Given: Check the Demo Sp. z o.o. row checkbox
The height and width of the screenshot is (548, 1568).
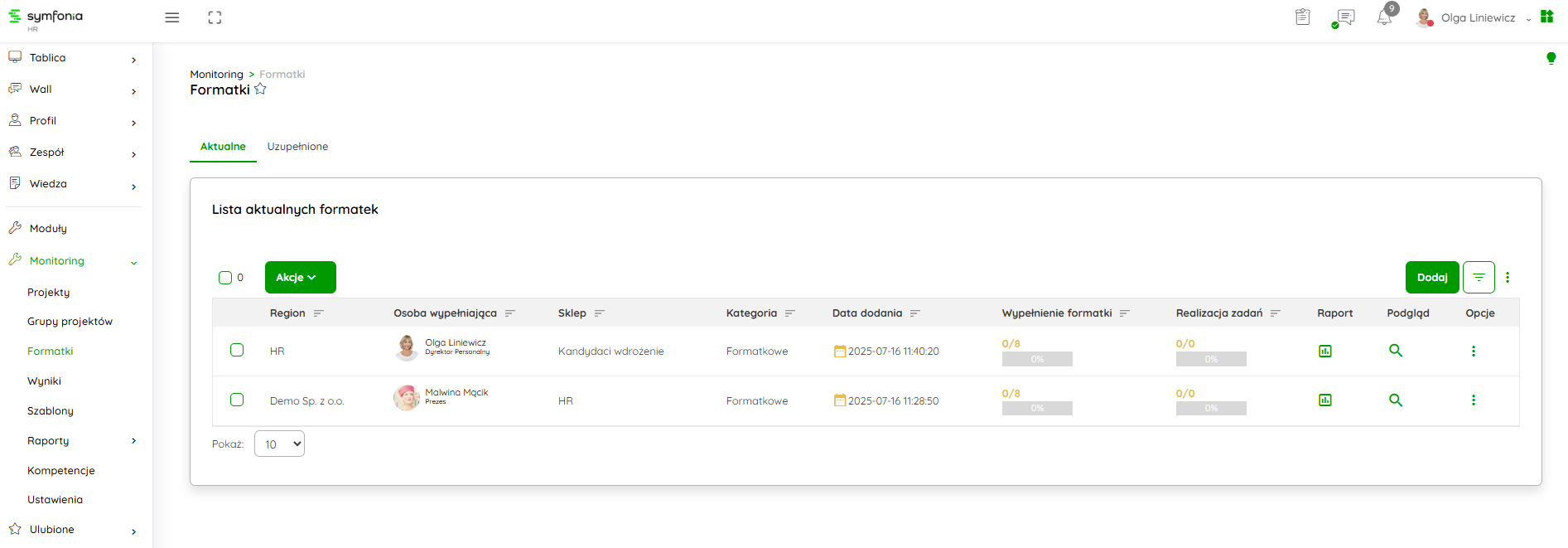Looking at the screenshot, I should 237,400.
